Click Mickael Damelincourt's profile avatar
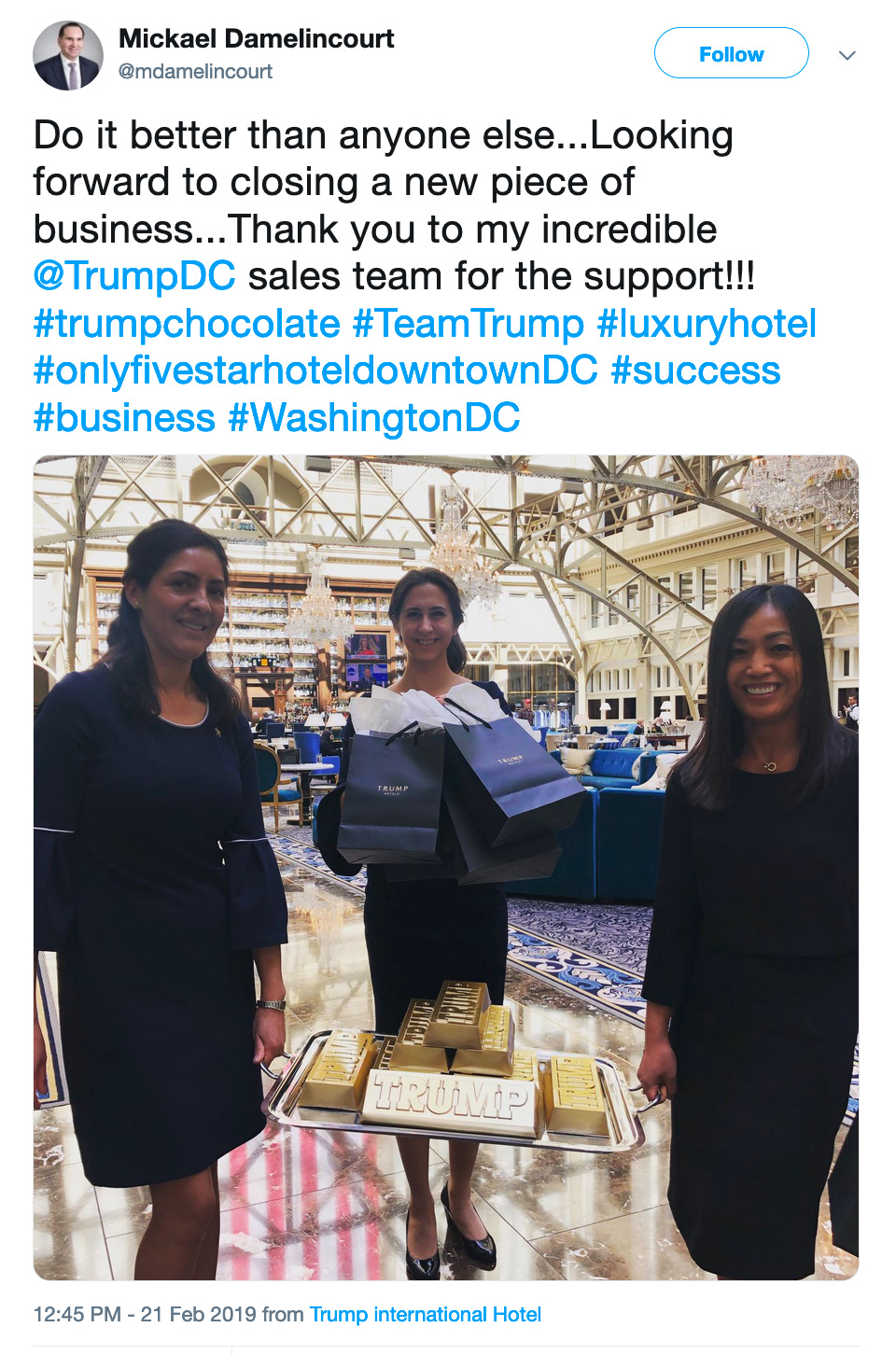 click(x=68, y=55)
